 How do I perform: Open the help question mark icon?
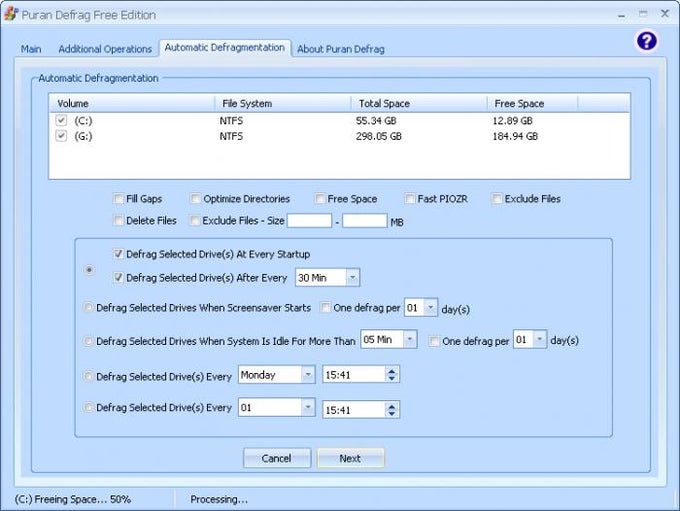(647, 41)
